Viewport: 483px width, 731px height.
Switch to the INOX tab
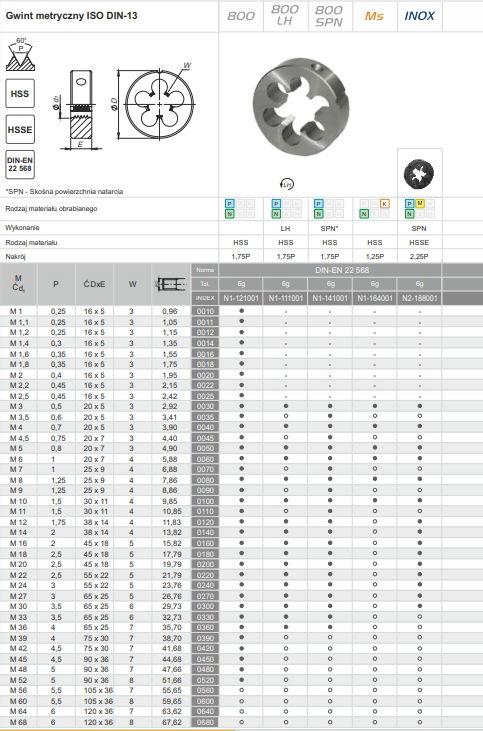(x=420, y=16)
